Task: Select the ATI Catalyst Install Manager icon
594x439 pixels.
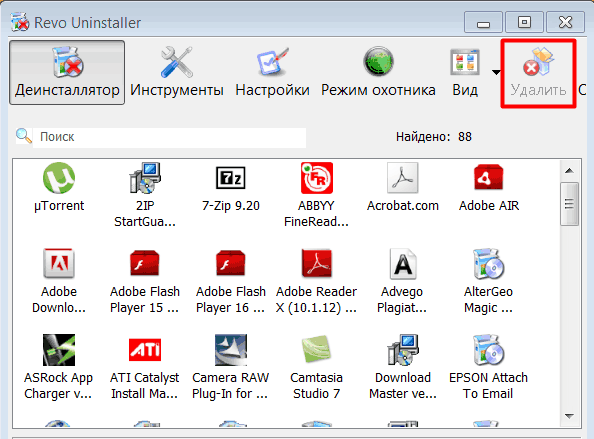Action: click(x=145, y=349)
